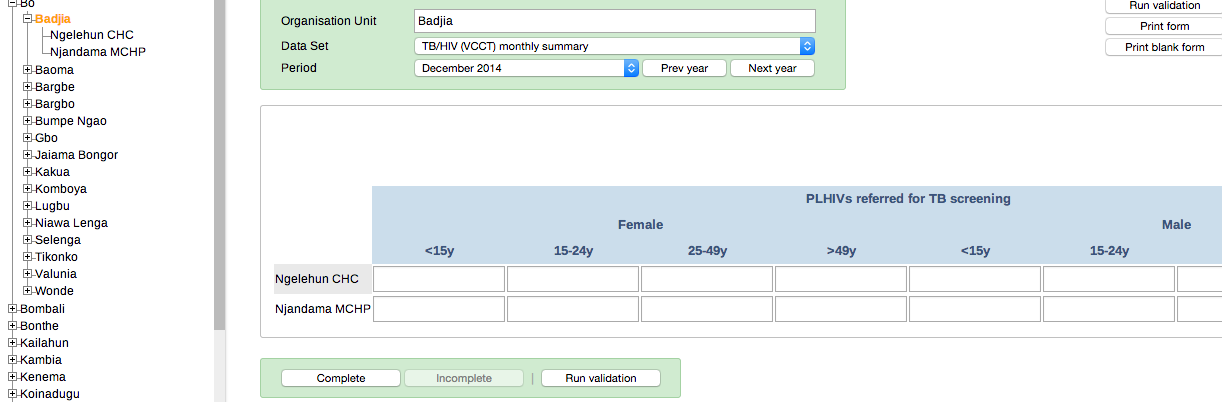Print the blank form

1164,48
